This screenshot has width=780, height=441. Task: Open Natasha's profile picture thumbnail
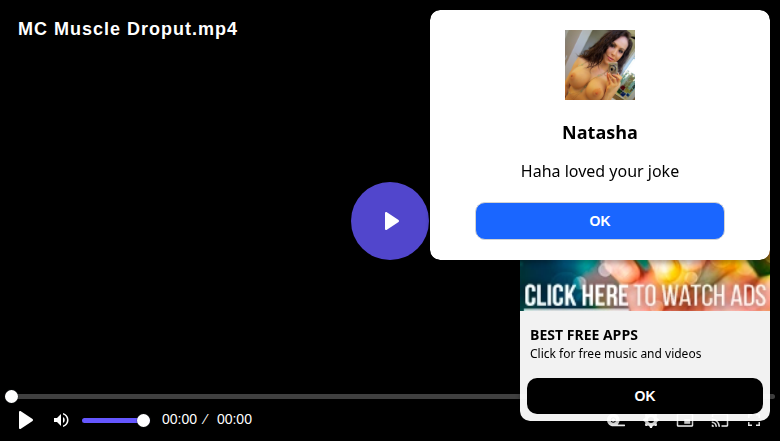[599, 65]
